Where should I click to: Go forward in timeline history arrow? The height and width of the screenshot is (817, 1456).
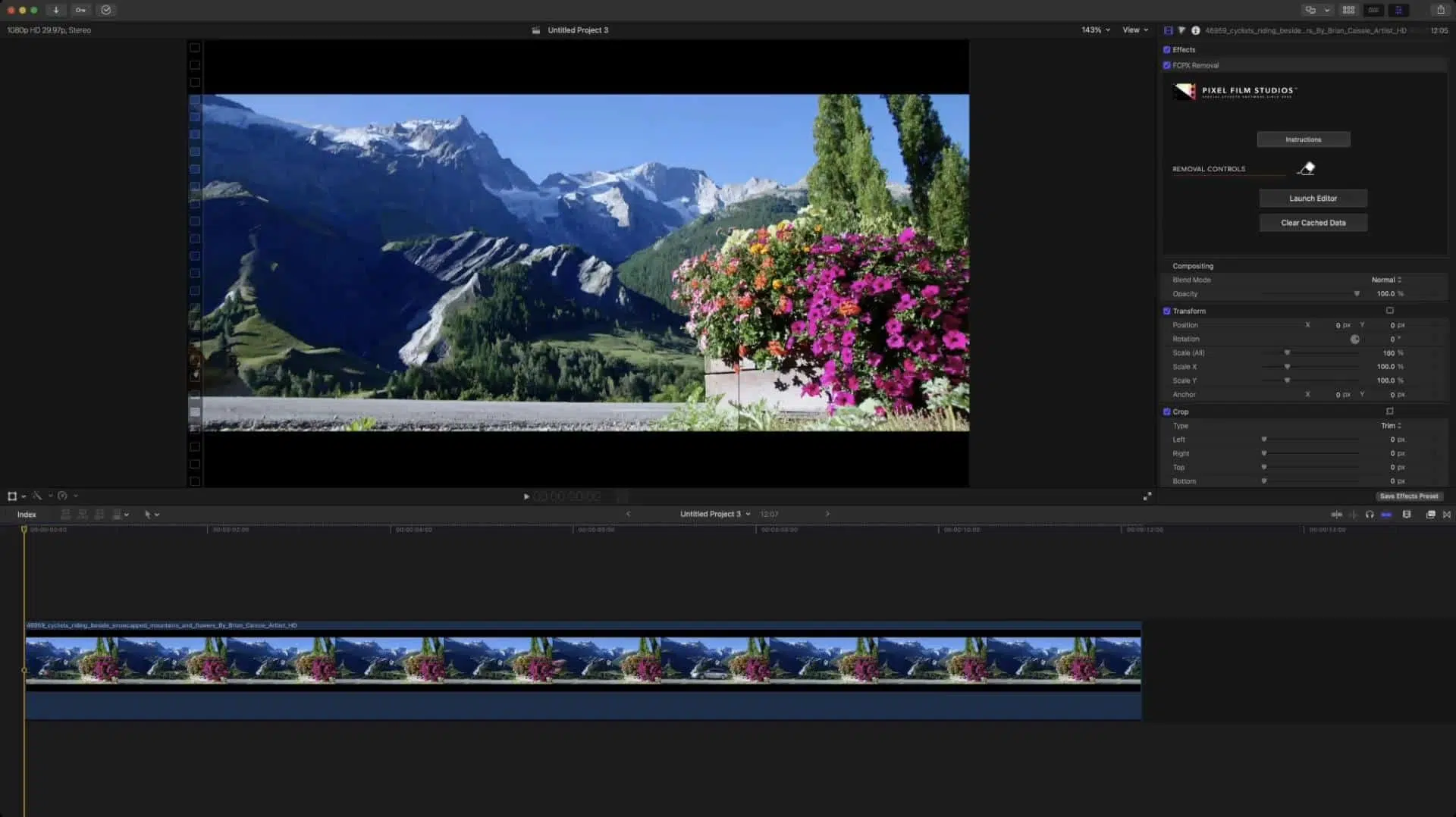[827, 514]
